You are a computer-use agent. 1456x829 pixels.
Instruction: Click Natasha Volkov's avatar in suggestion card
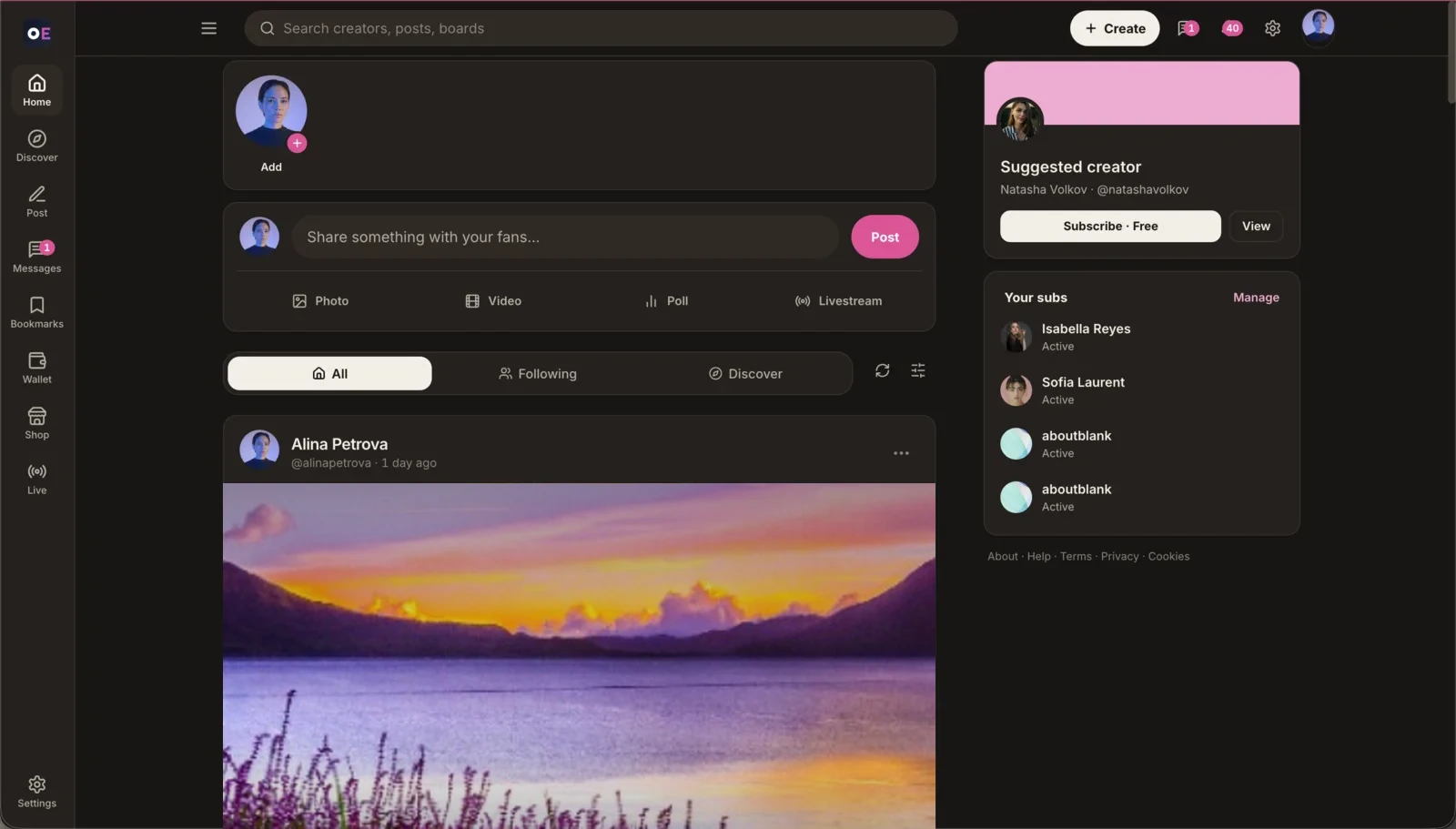[1019, 120]
